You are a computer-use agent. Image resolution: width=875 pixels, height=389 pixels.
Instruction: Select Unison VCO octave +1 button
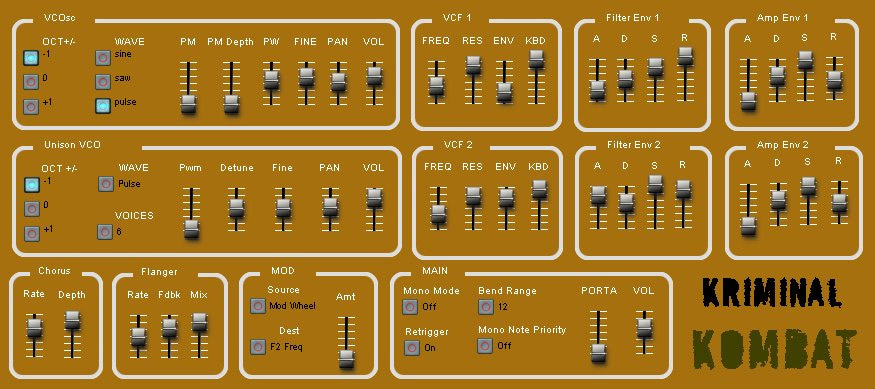click(32, 233)
